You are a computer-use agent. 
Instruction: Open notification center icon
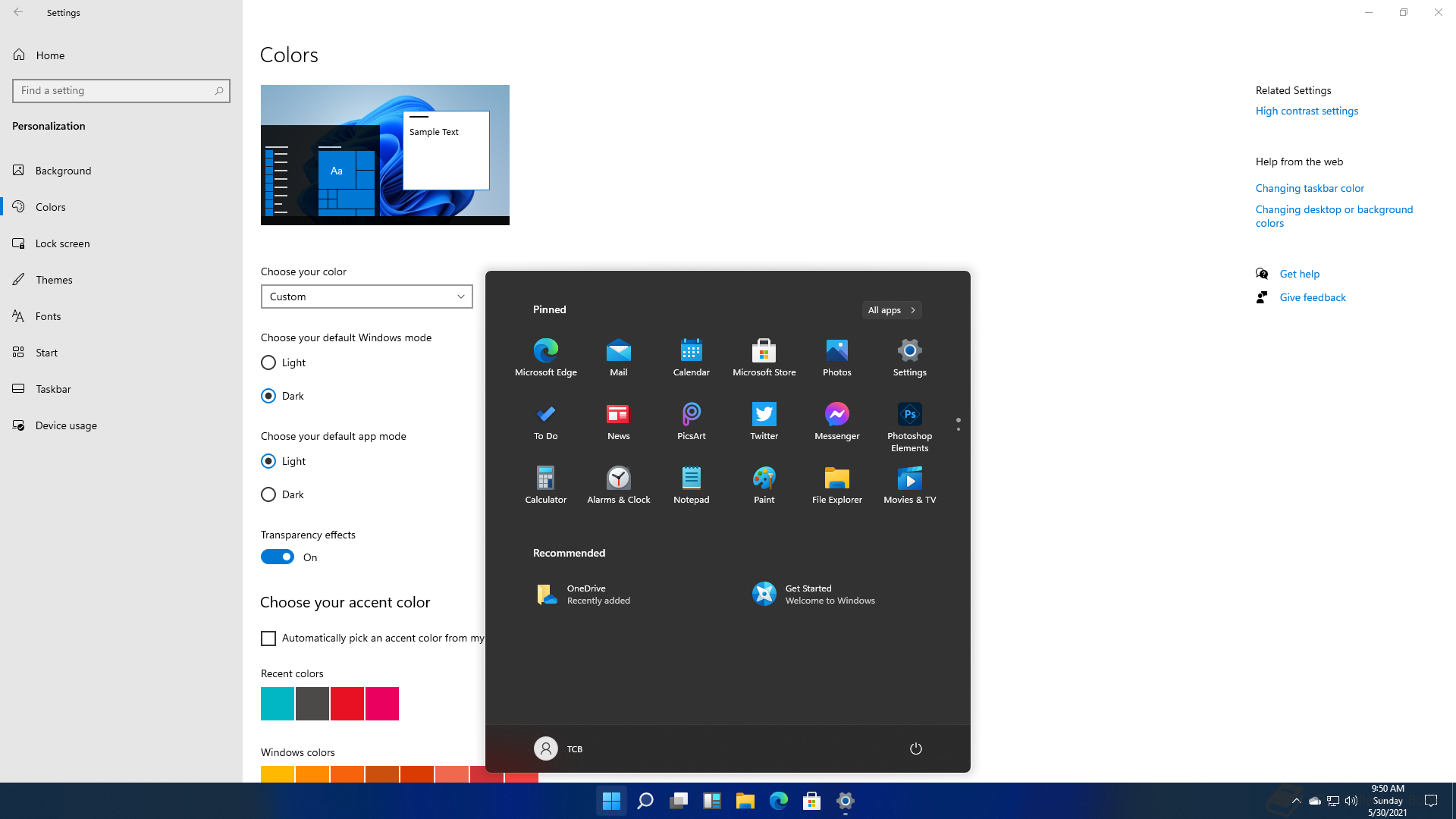click(1431, 801)
